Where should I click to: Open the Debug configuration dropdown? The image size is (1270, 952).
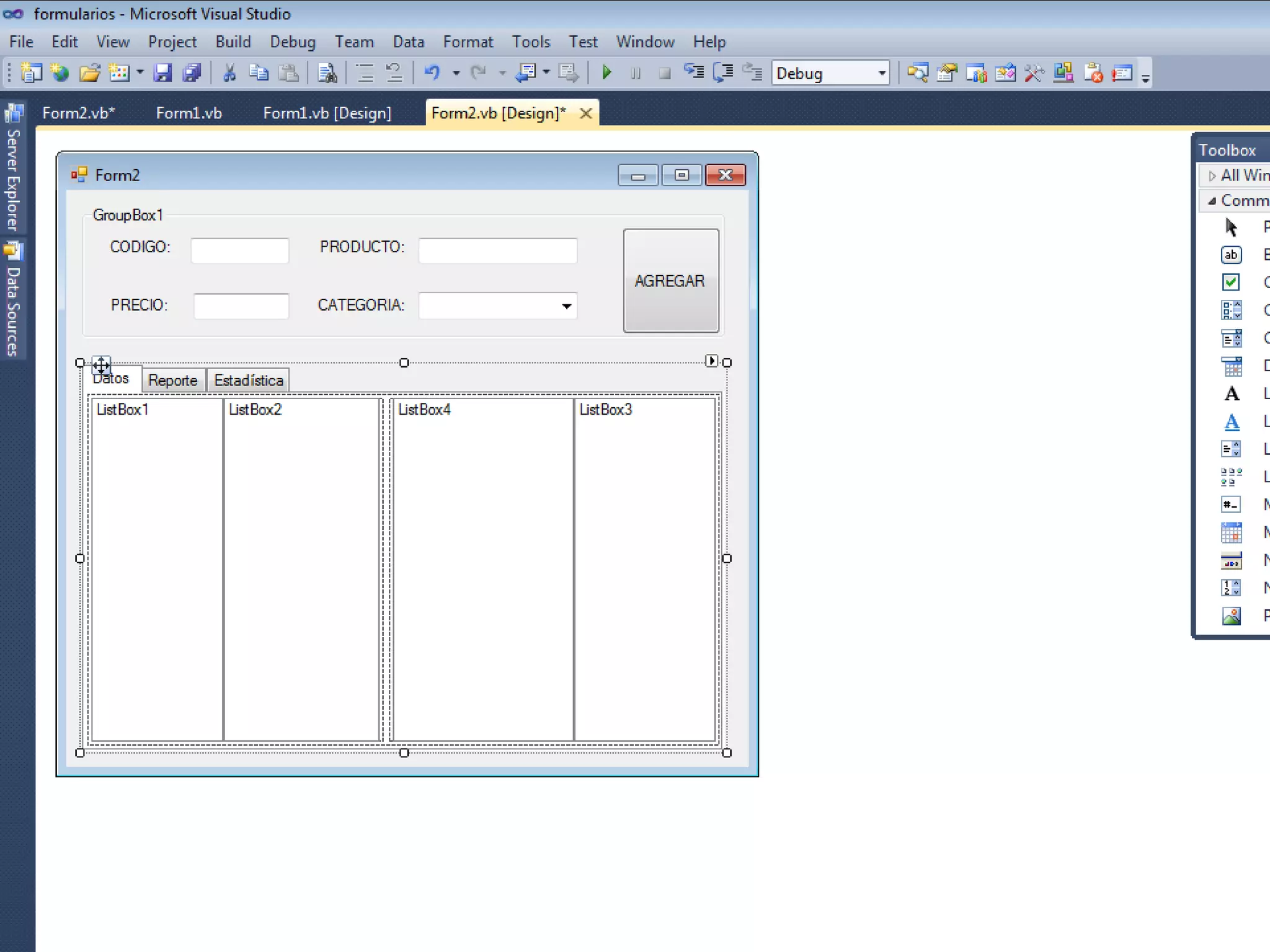pos(881,73)
